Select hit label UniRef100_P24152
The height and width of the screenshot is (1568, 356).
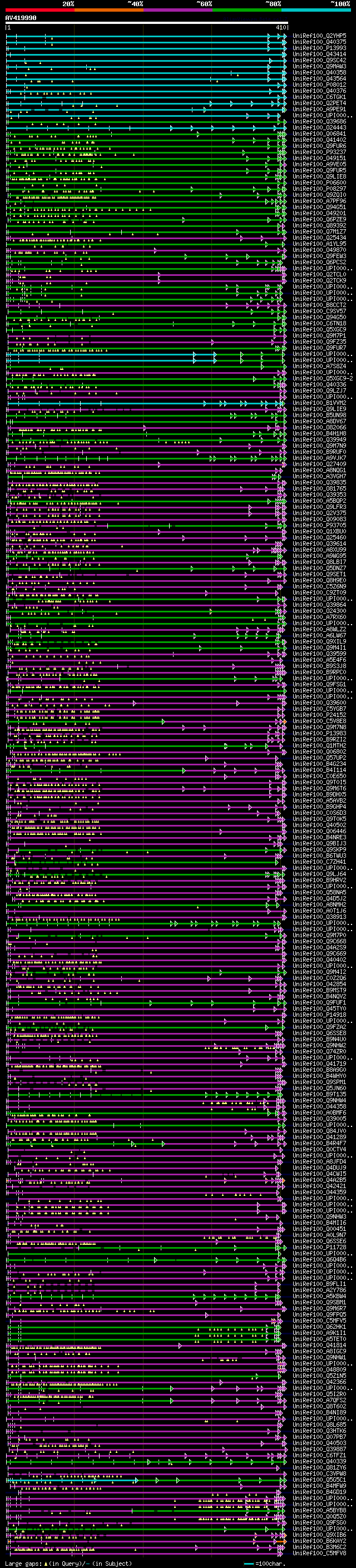coord(319,715)
